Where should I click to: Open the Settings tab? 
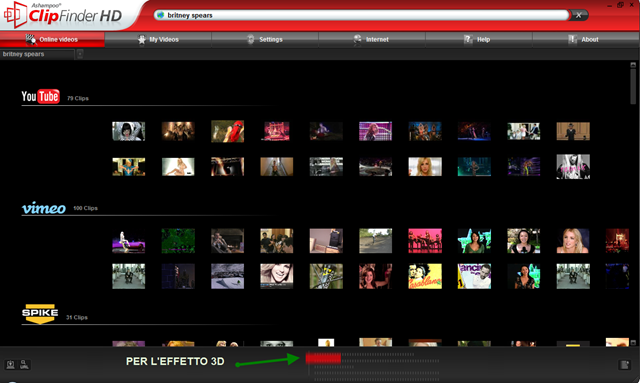pos(265,40)
